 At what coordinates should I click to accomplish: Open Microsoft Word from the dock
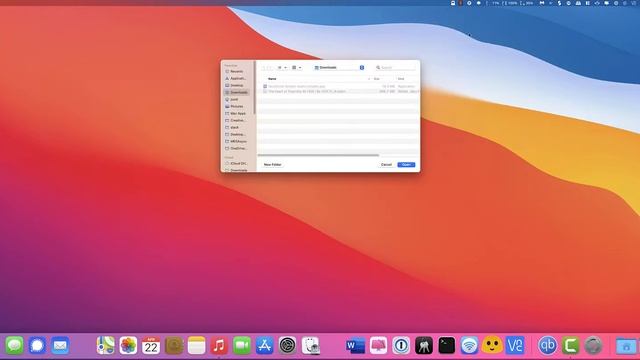tap(356, 346)
